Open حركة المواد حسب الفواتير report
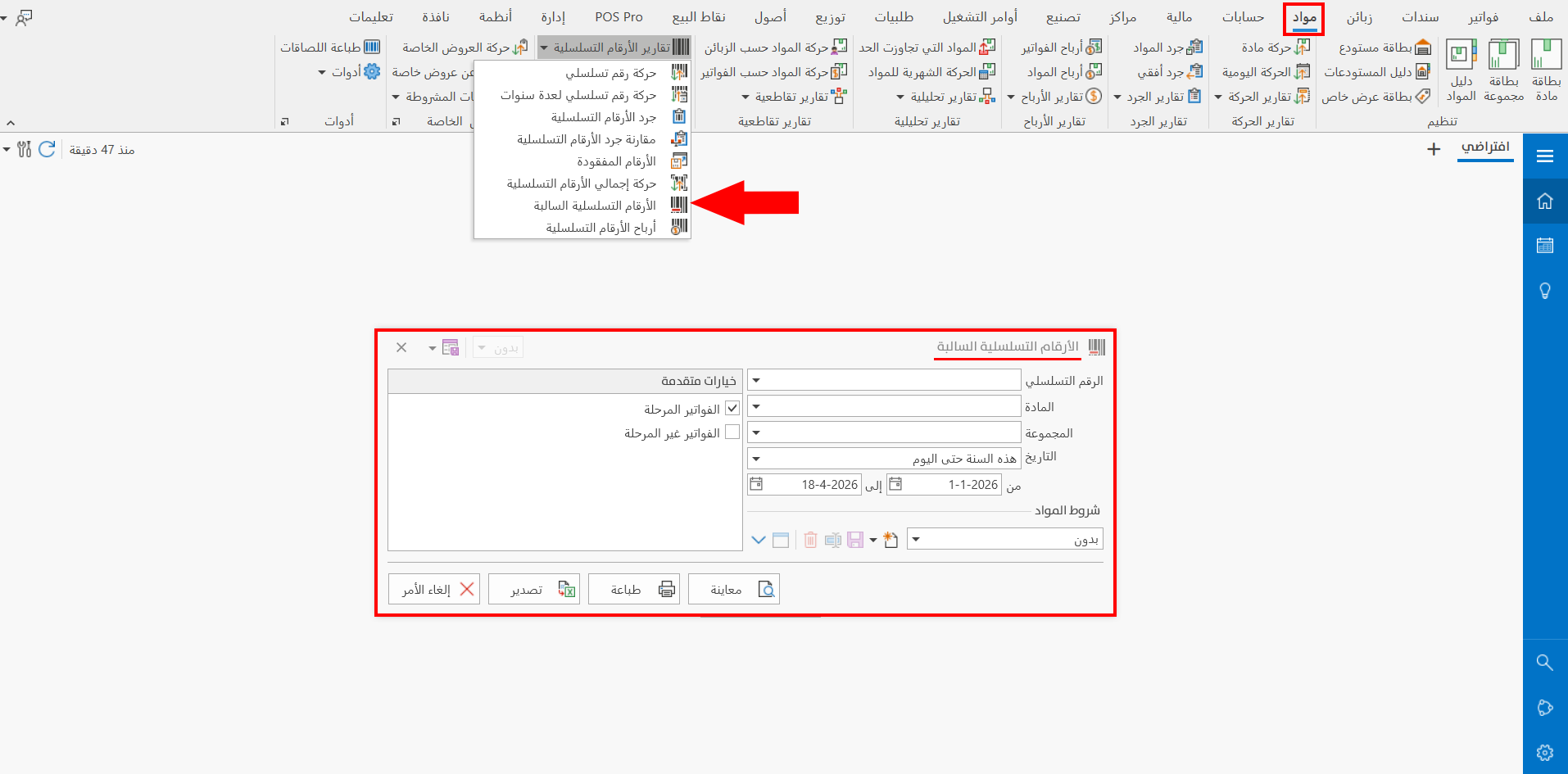Viewport: 1568px width, 774px height. (x=773, y=72)
